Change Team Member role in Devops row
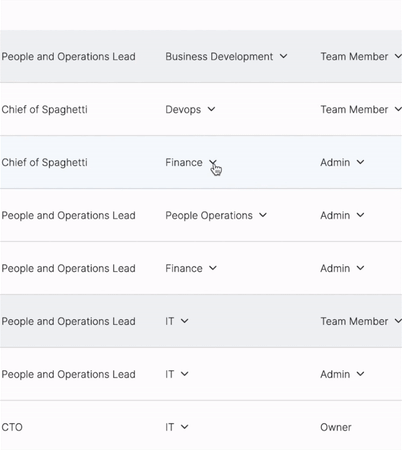This screenshot has width=402, height=450. (361, 109)
